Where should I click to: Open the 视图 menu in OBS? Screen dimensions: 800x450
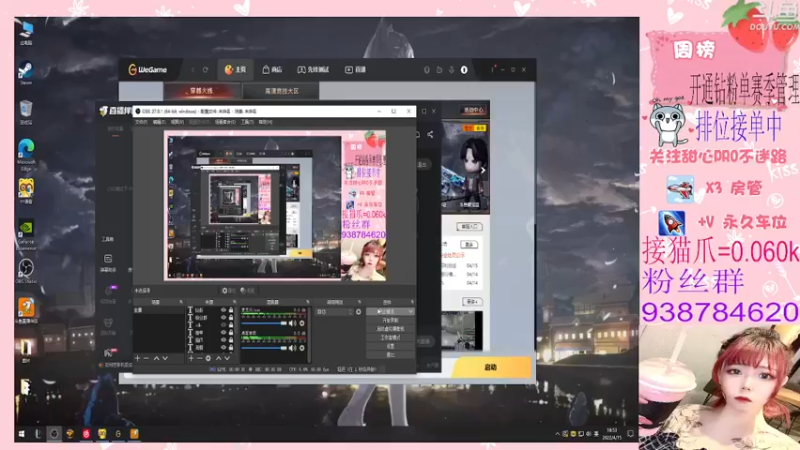177,122
